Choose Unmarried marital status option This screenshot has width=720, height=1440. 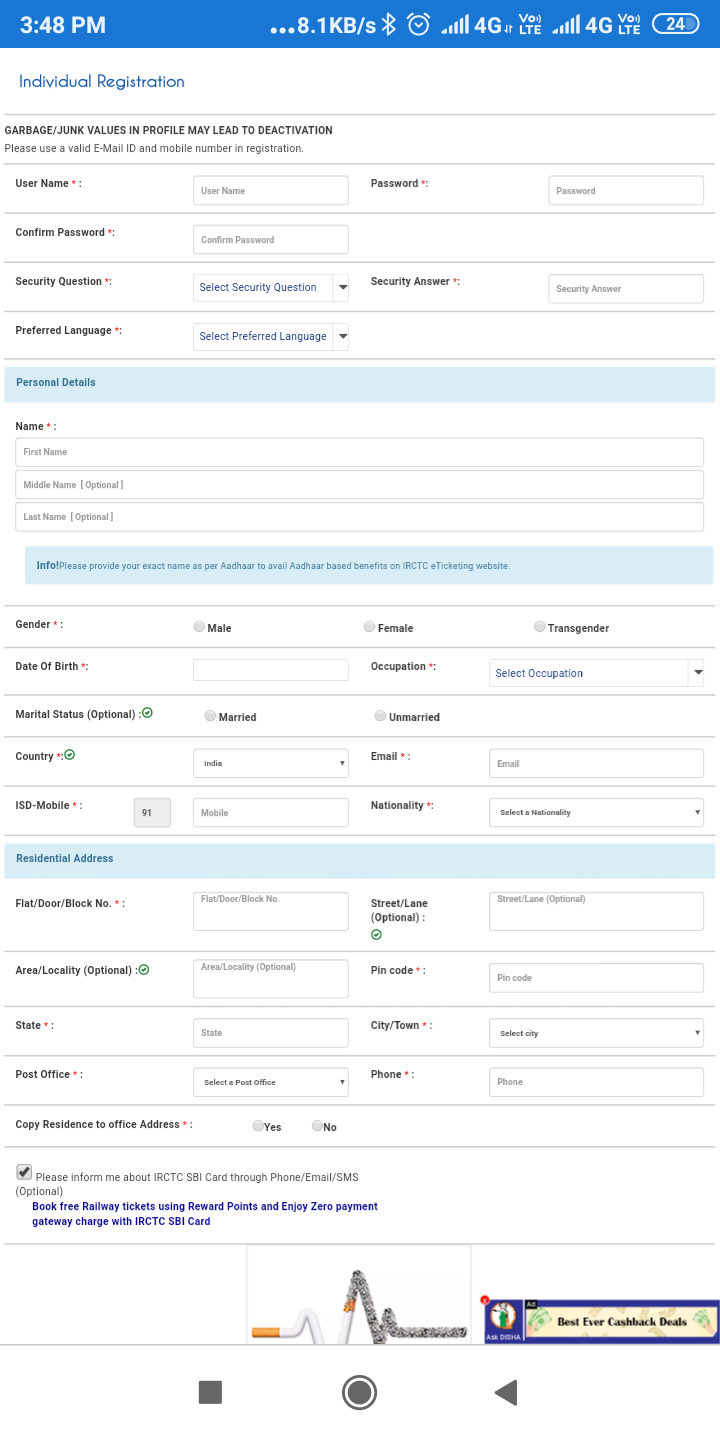coord(380,716)
